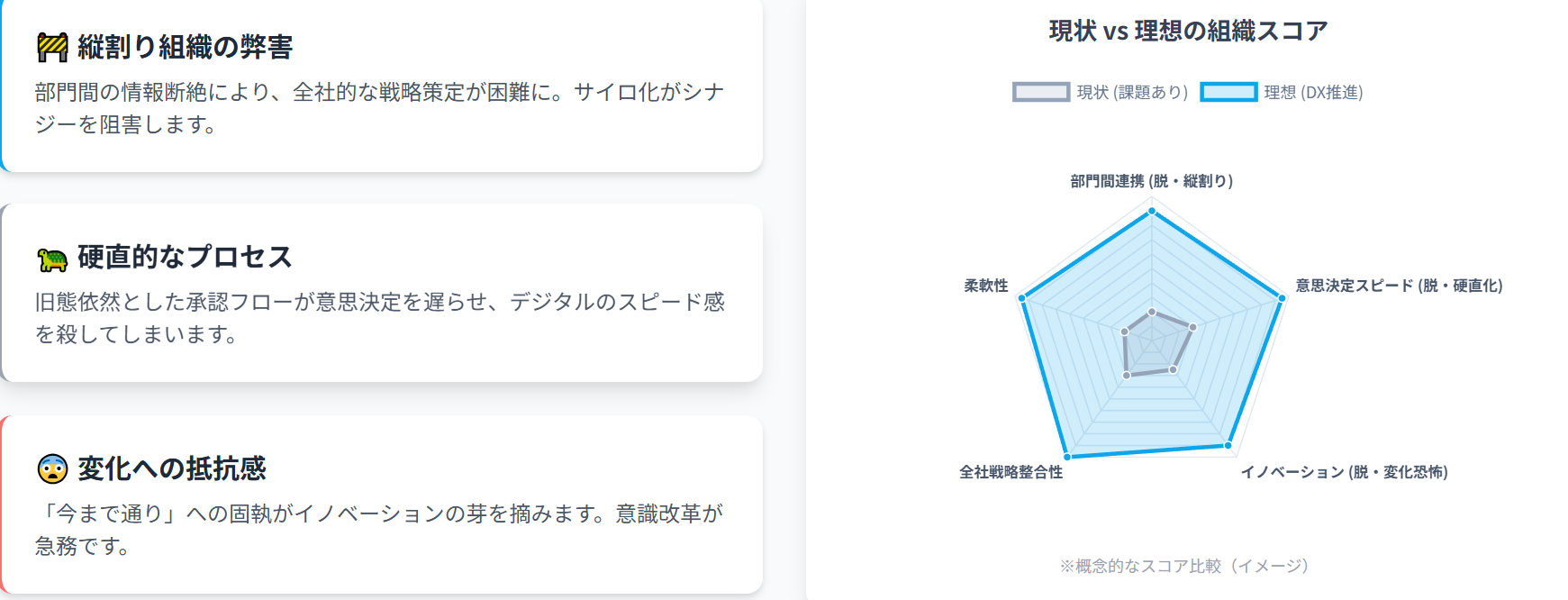Click the blue 理想 legend color box

[1228, 92]
